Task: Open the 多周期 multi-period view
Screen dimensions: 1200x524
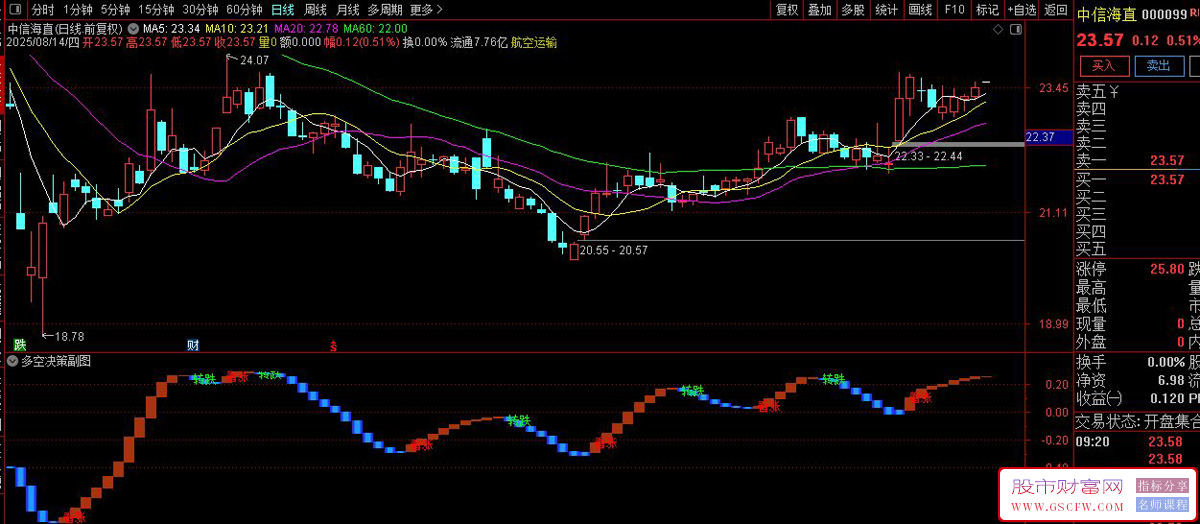Action: click(x=385, y=9)
